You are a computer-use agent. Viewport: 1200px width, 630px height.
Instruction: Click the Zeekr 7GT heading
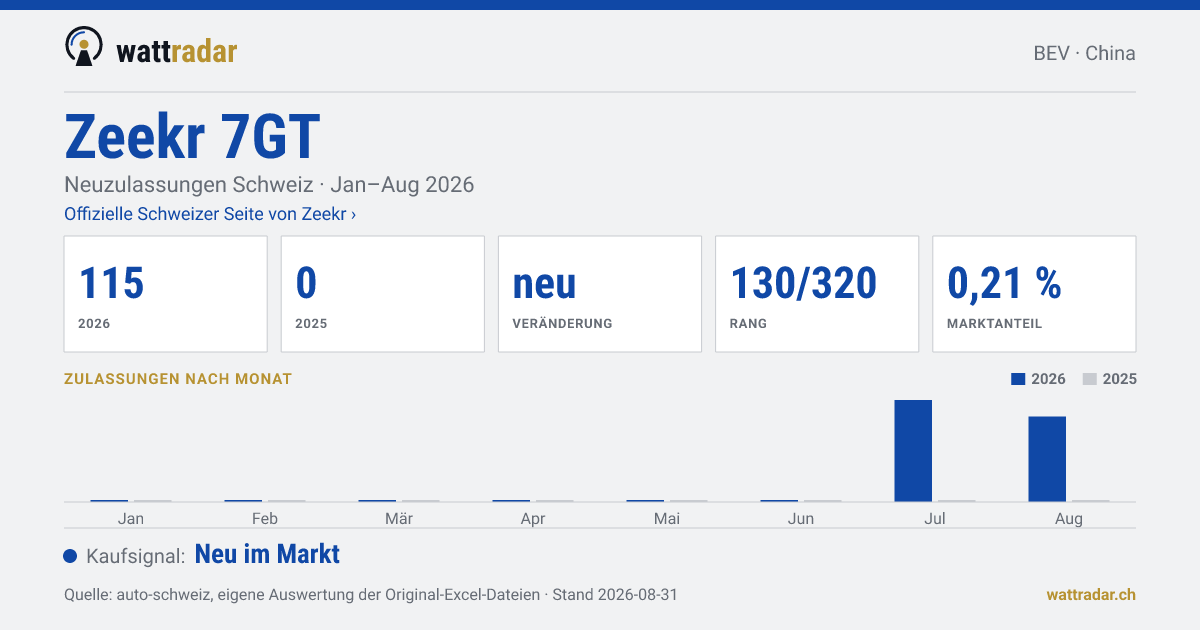[x=192, y=136]
